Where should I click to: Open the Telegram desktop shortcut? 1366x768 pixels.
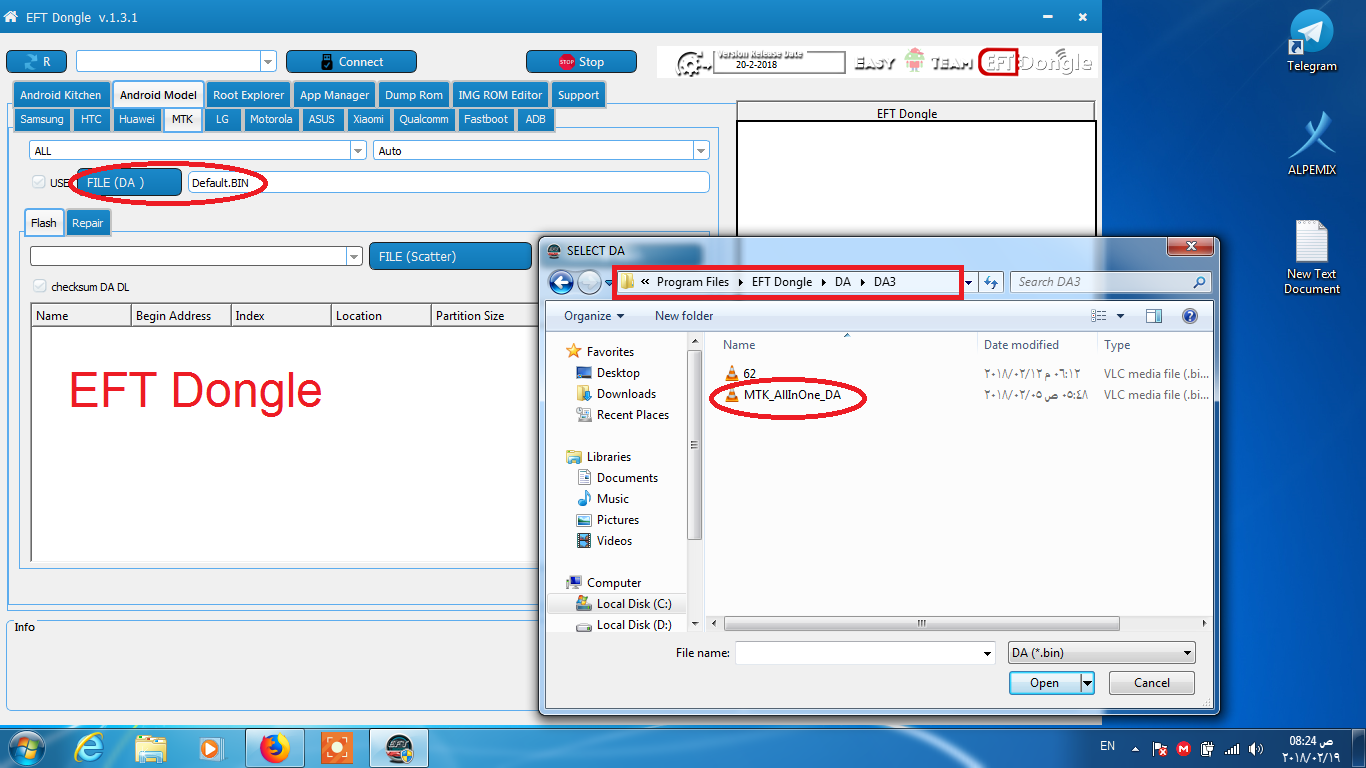[1311, 42]
